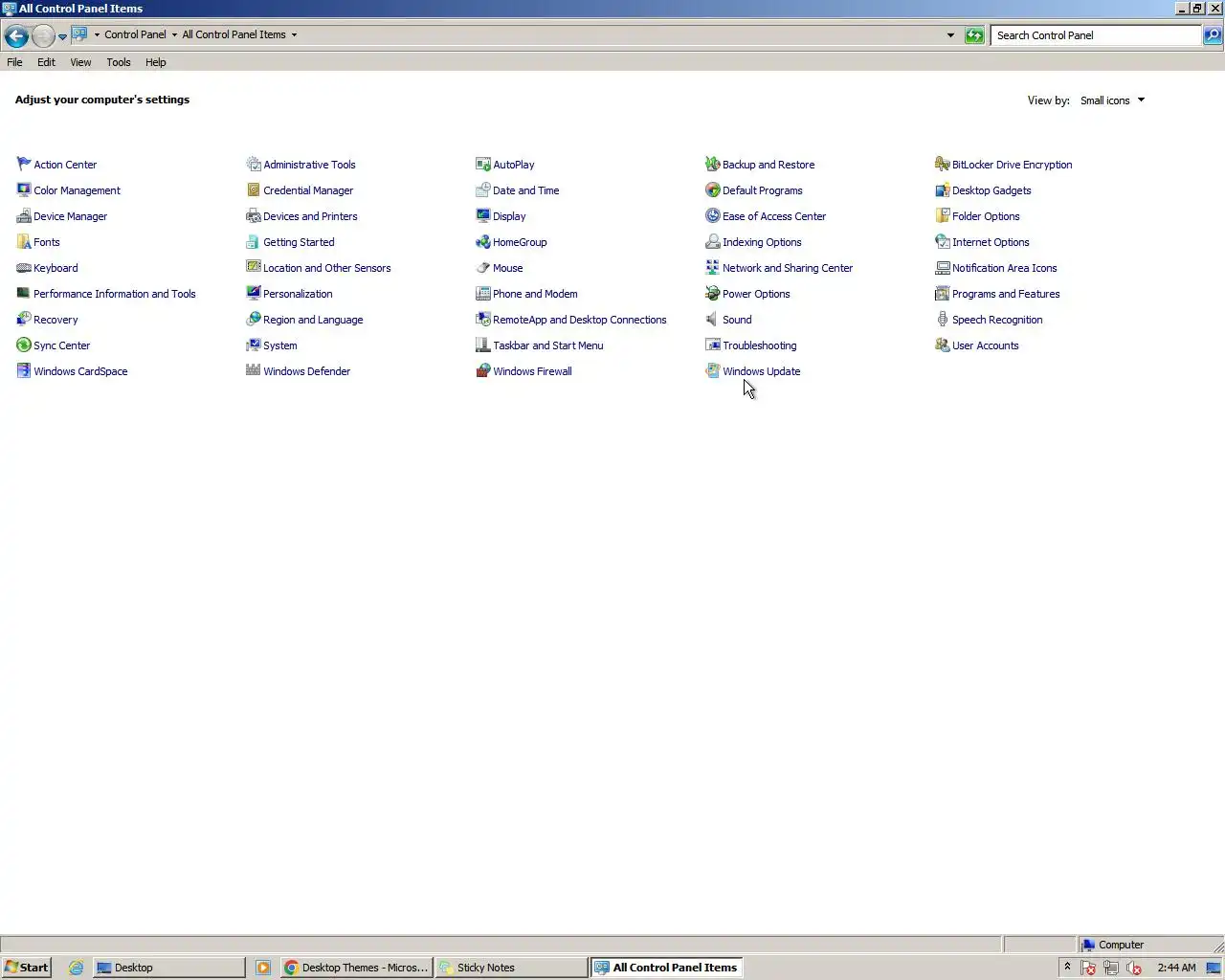Open the Region and Language globe icon
The width and height of the screenshot is (1225, 980).
[x=254, y=320]
